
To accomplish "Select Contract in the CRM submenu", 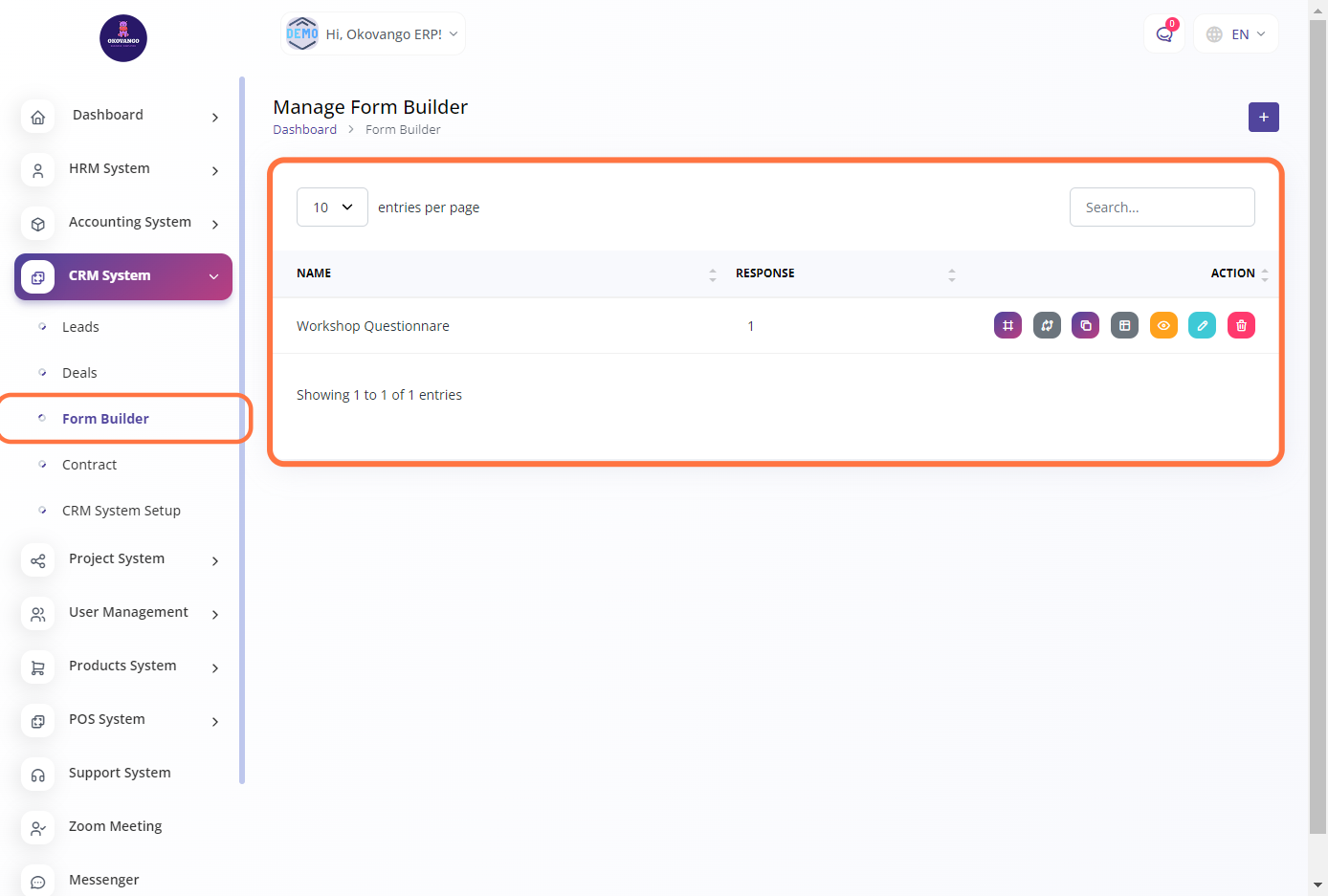I will [89, 465].
